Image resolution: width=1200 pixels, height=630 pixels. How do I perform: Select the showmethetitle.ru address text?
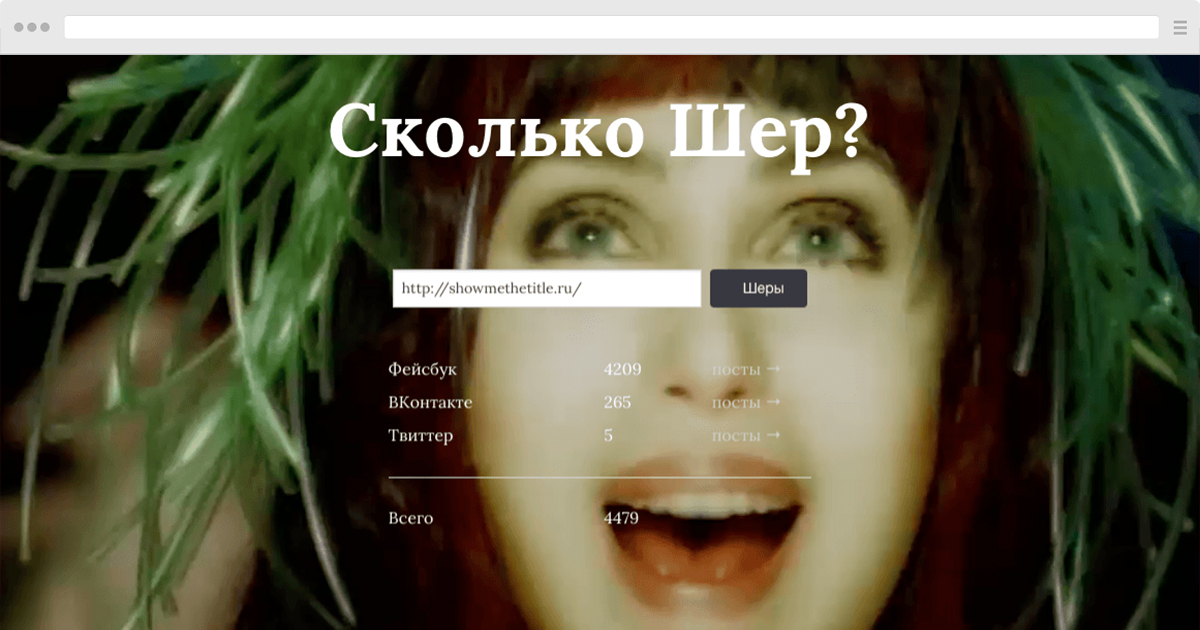coord(490,288)
